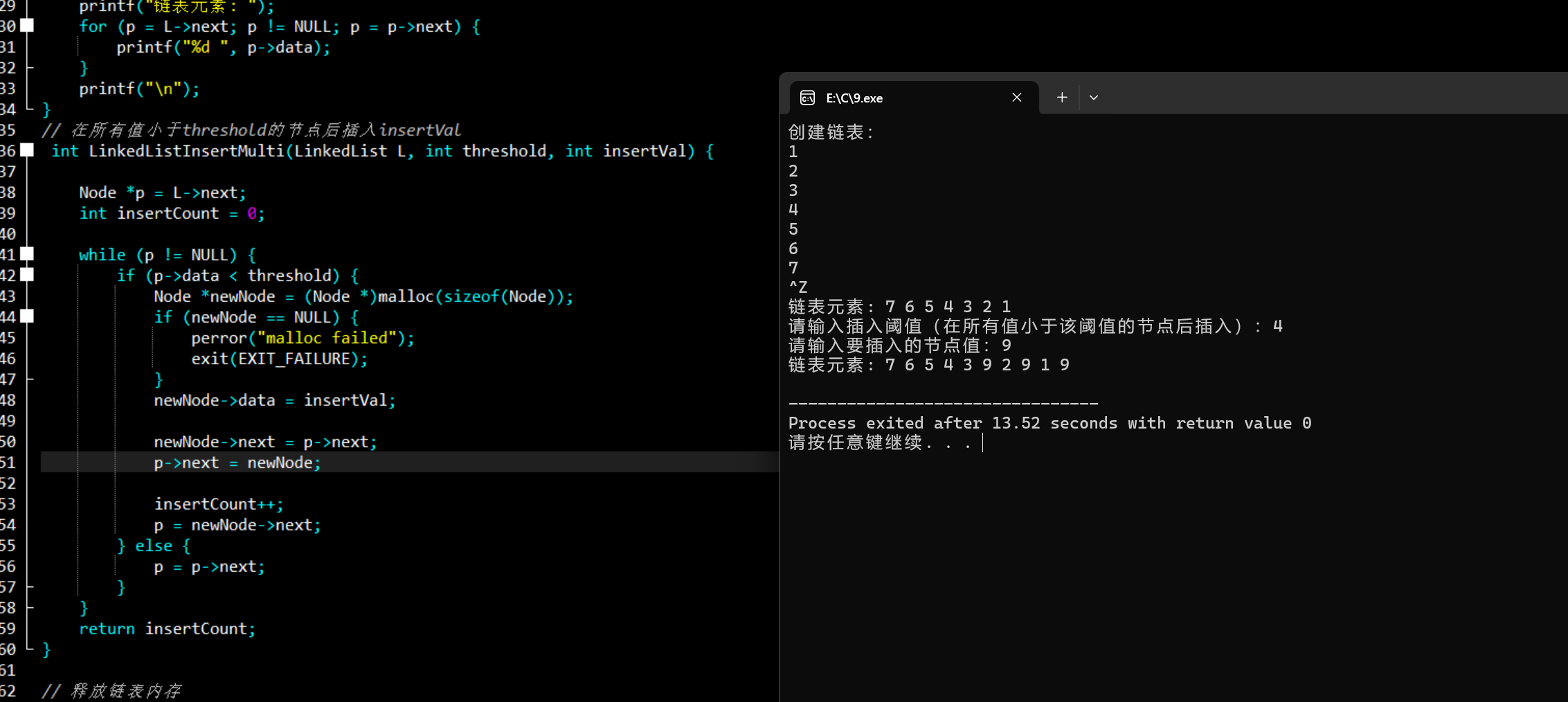Collapse the 'if (newNode == NULL)' fold marker

click(x=27, y=316)
